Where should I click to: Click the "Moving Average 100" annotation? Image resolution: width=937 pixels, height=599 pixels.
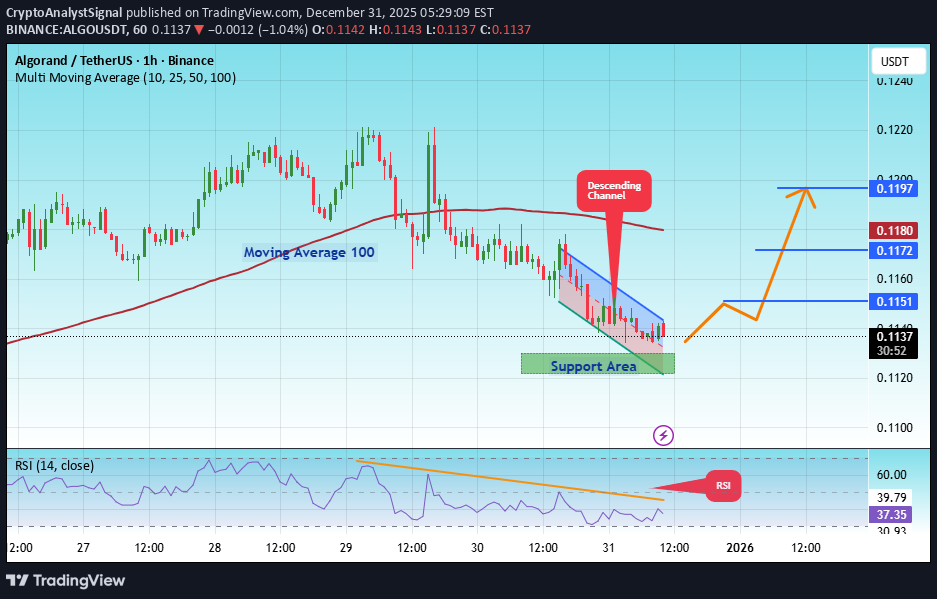[309, 252]
